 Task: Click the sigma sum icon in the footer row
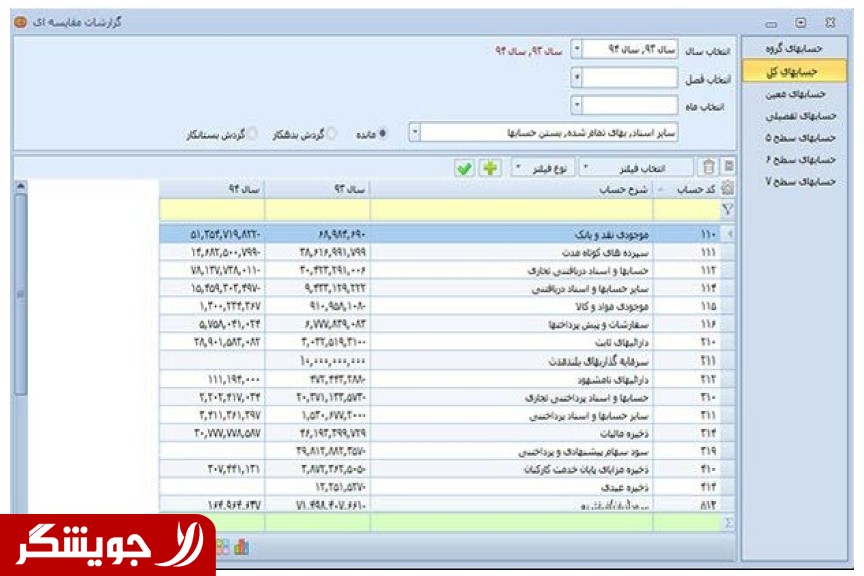click(727, 523)
